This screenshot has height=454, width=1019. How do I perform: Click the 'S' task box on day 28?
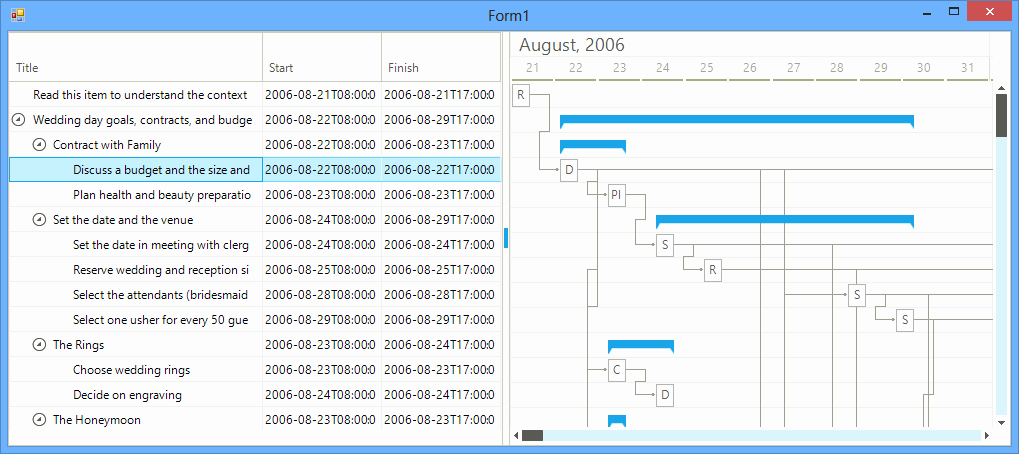(x=857, y=295)
